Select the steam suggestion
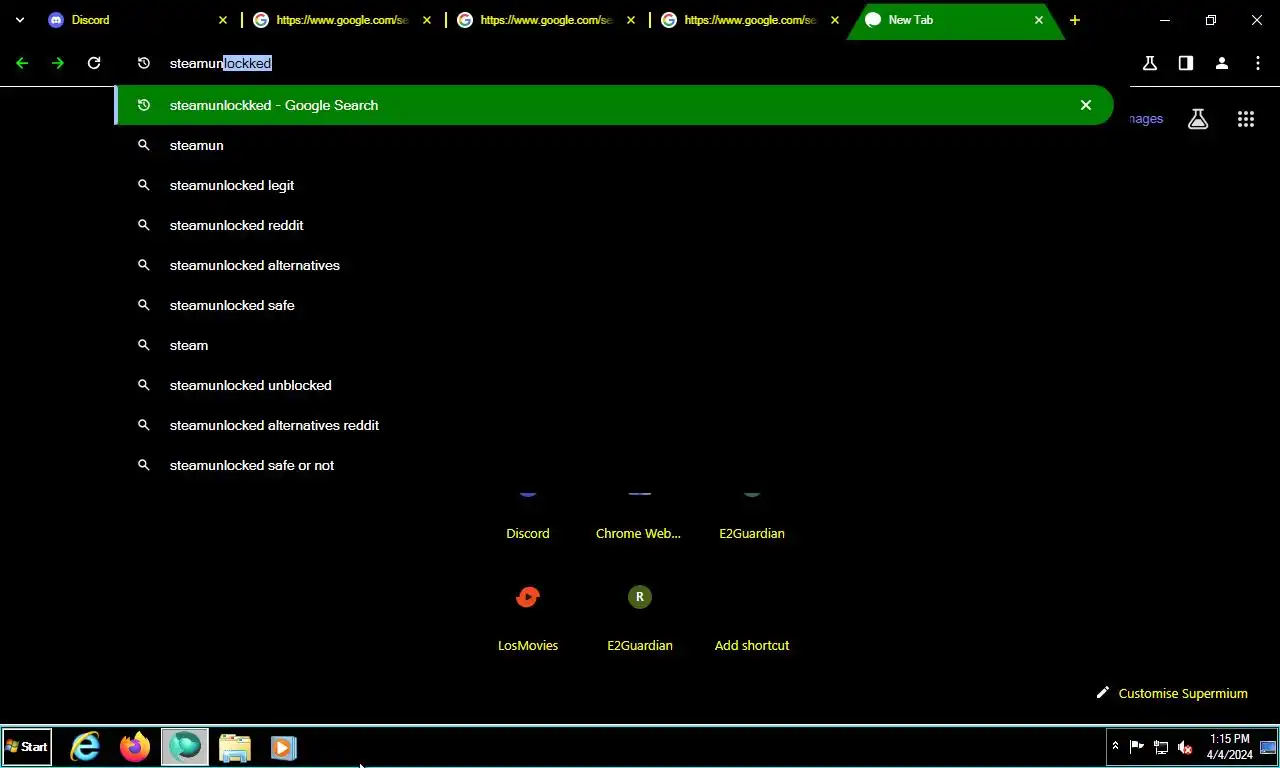 click(614, 345)
